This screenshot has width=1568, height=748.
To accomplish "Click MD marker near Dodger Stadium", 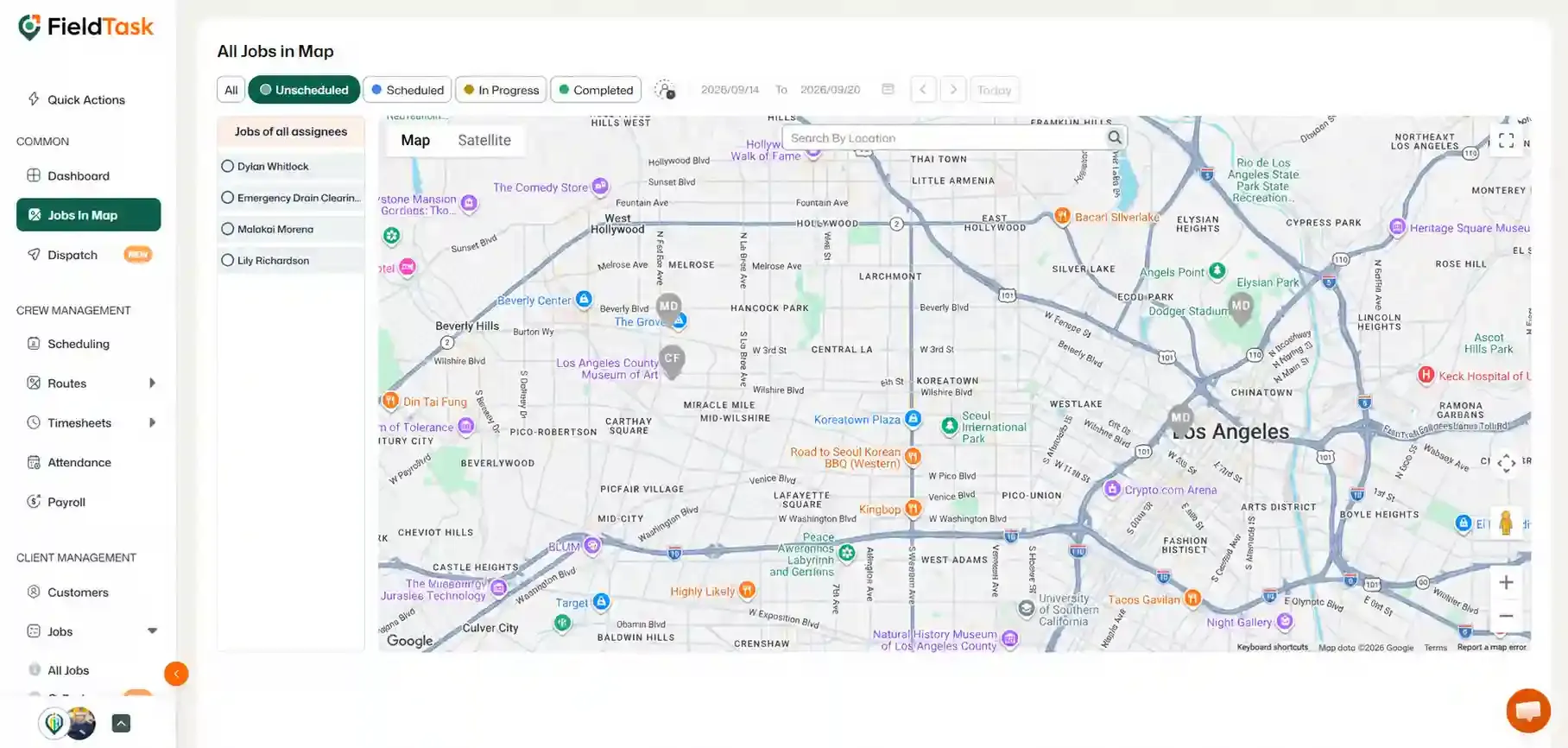I will coord(1240,307).
